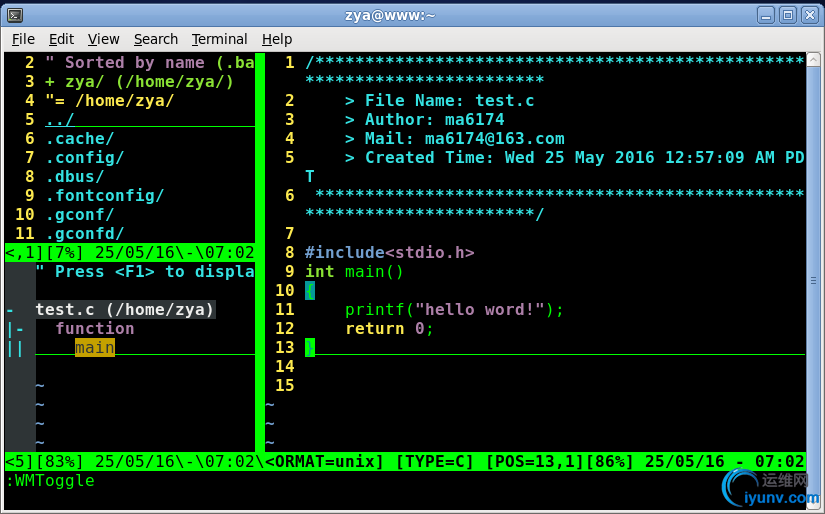The image size is (825, 514).
Task: Open the View menu
Action: [103, 39]
